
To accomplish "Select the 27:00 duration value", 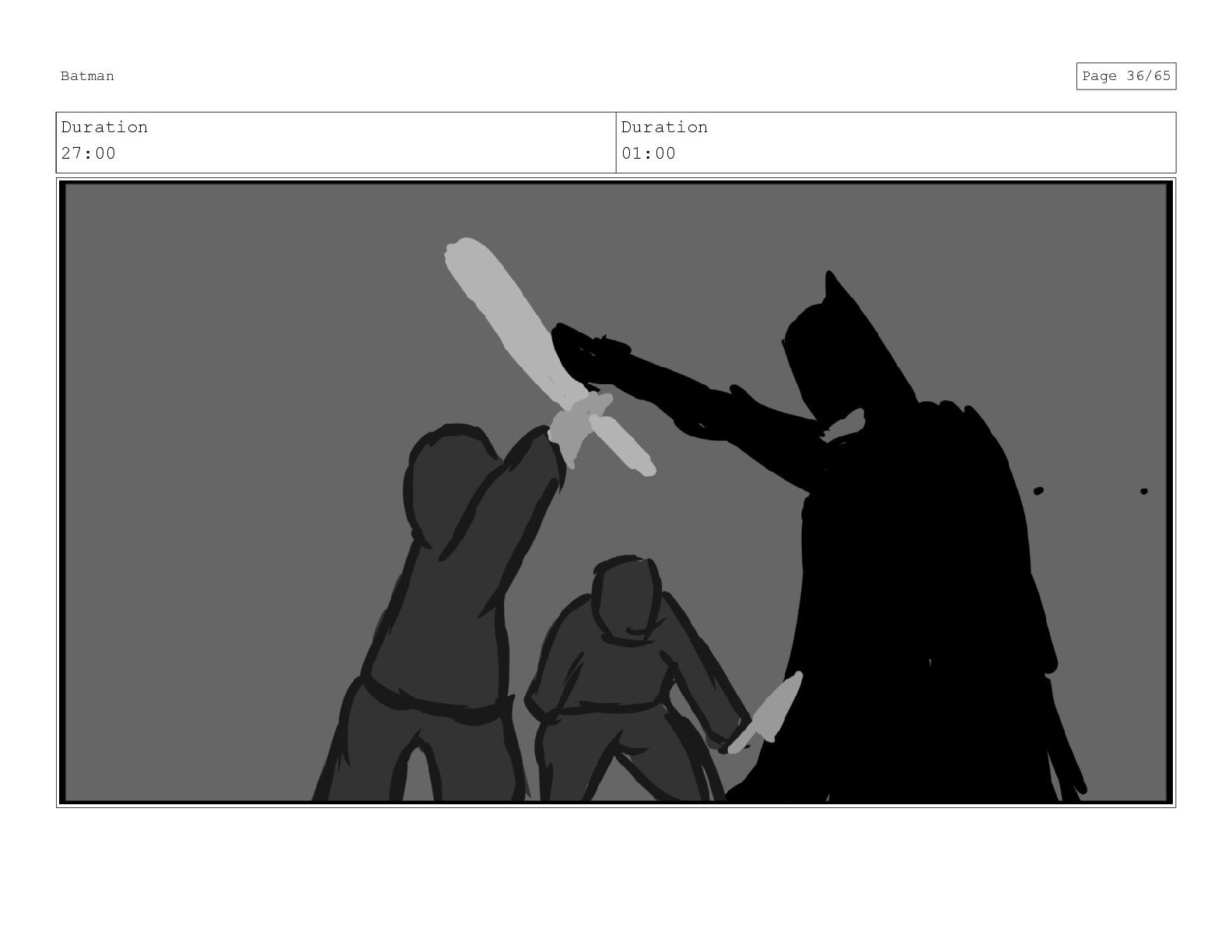I will [x=89, y=153].
